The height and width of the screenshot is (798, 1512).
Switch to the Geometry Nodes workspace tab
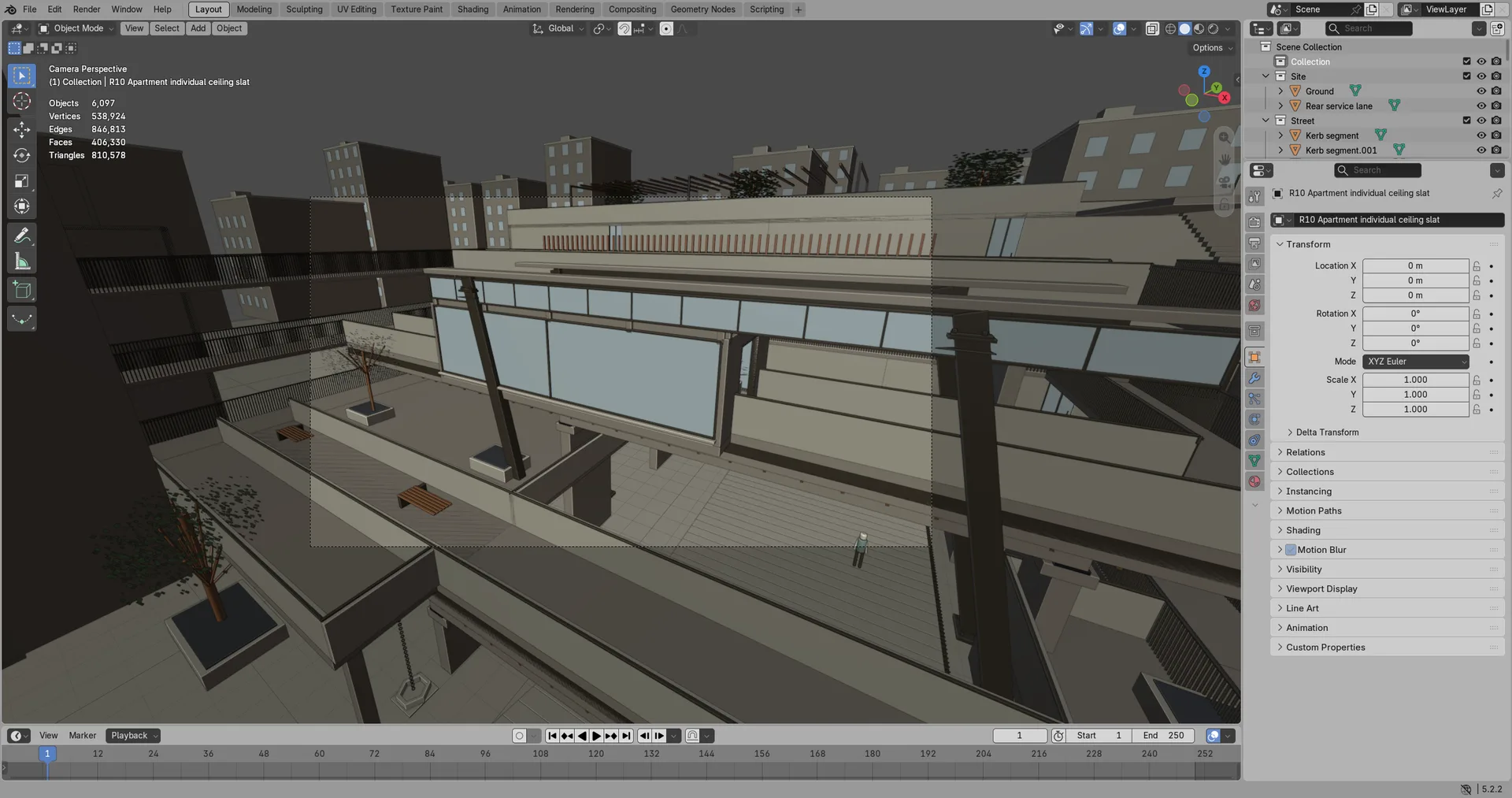coord(702,9)
